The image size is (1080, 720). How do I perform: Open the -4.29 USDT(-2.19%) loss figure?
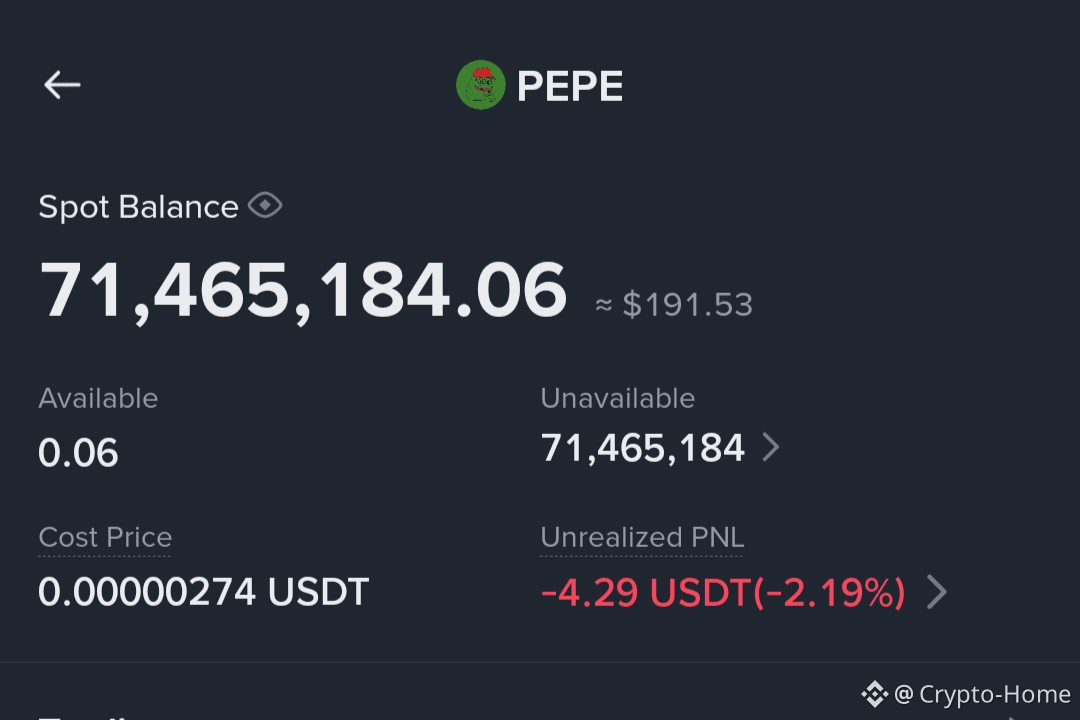(x=723, y=593)
